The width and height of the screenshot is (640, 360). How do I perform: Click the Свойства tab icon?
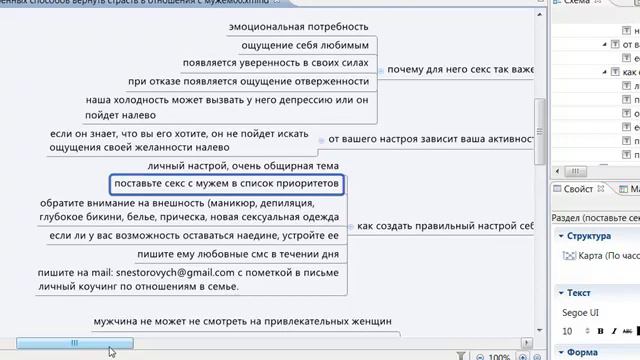(557, 189)
